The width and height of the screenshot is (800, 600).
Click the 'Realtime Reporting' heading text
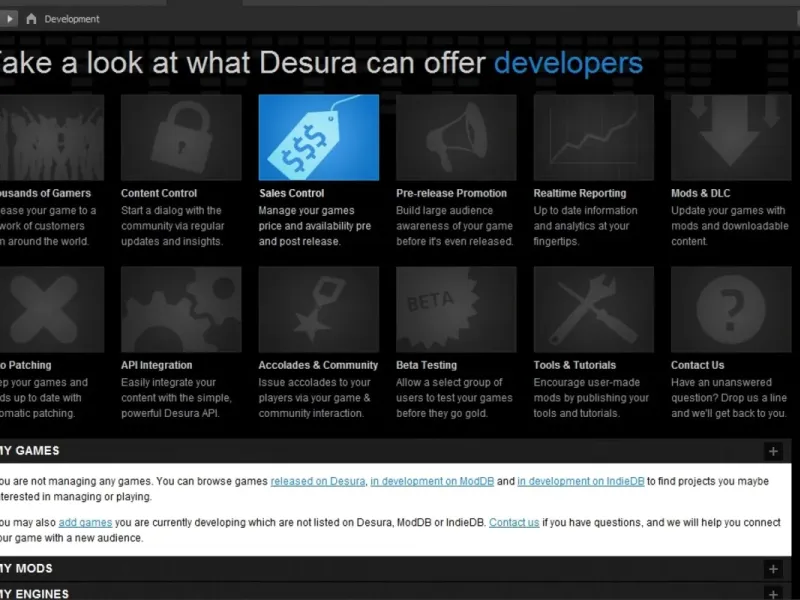click(580, 193)
